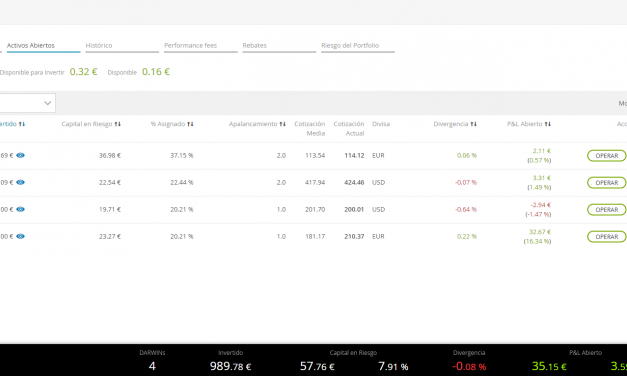Click the Cotización Media column header
The height and width of the screenshot is (376, 627).
pyautogui.click(x=310, y=128)
